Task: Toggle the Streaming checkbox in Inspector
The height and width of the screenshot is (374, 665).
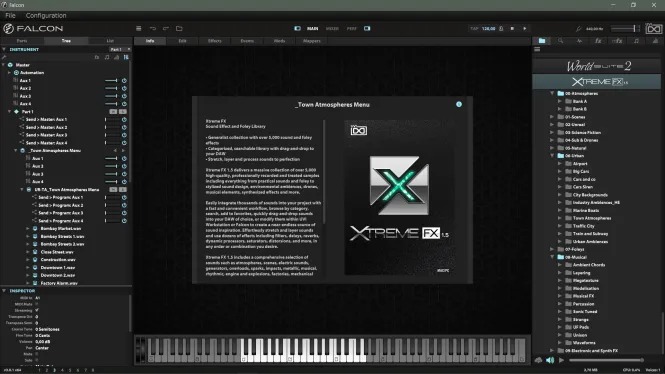Action: coord(37,310)
